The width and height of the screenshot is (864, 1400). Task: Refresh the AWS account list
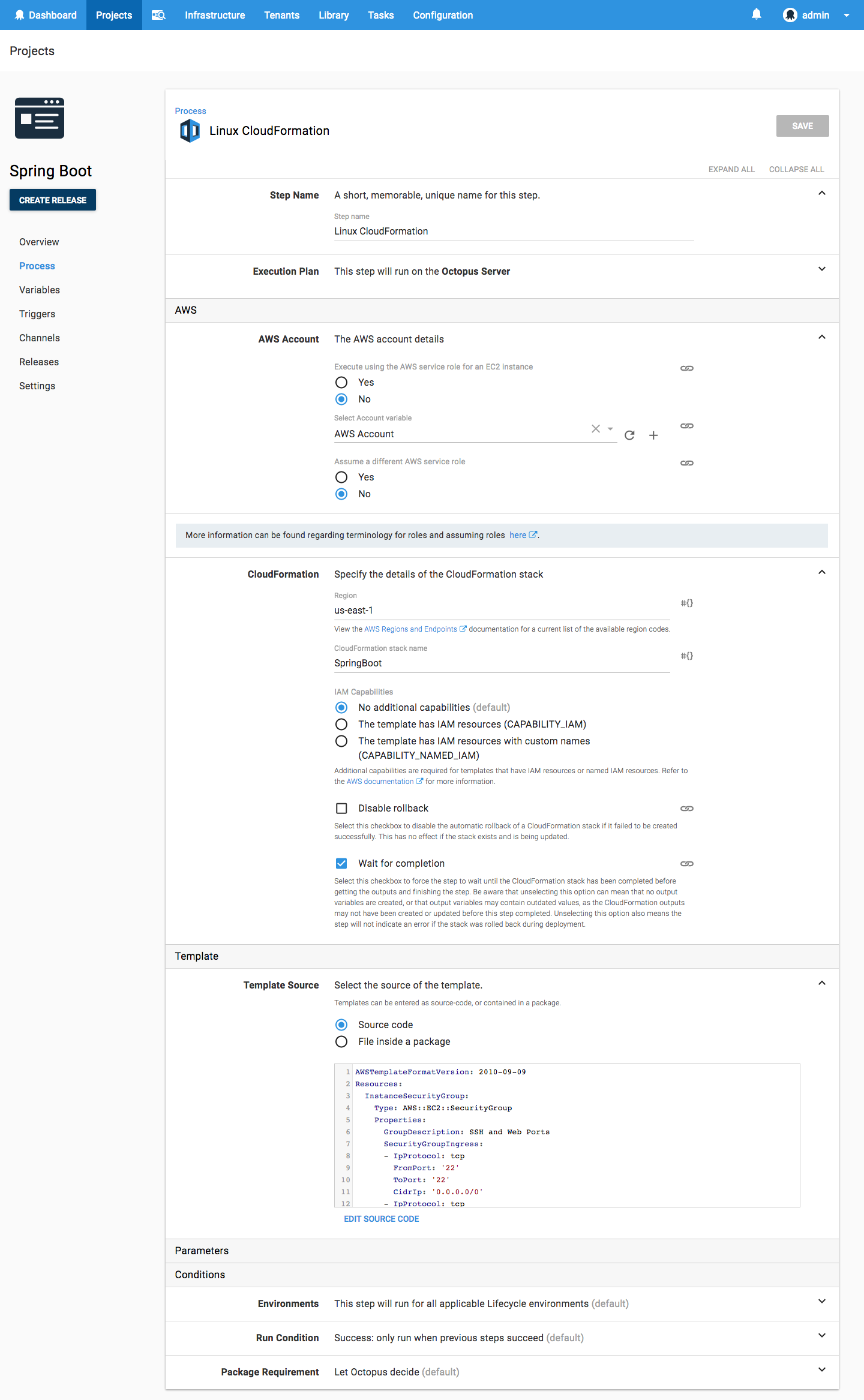[629, 435]
